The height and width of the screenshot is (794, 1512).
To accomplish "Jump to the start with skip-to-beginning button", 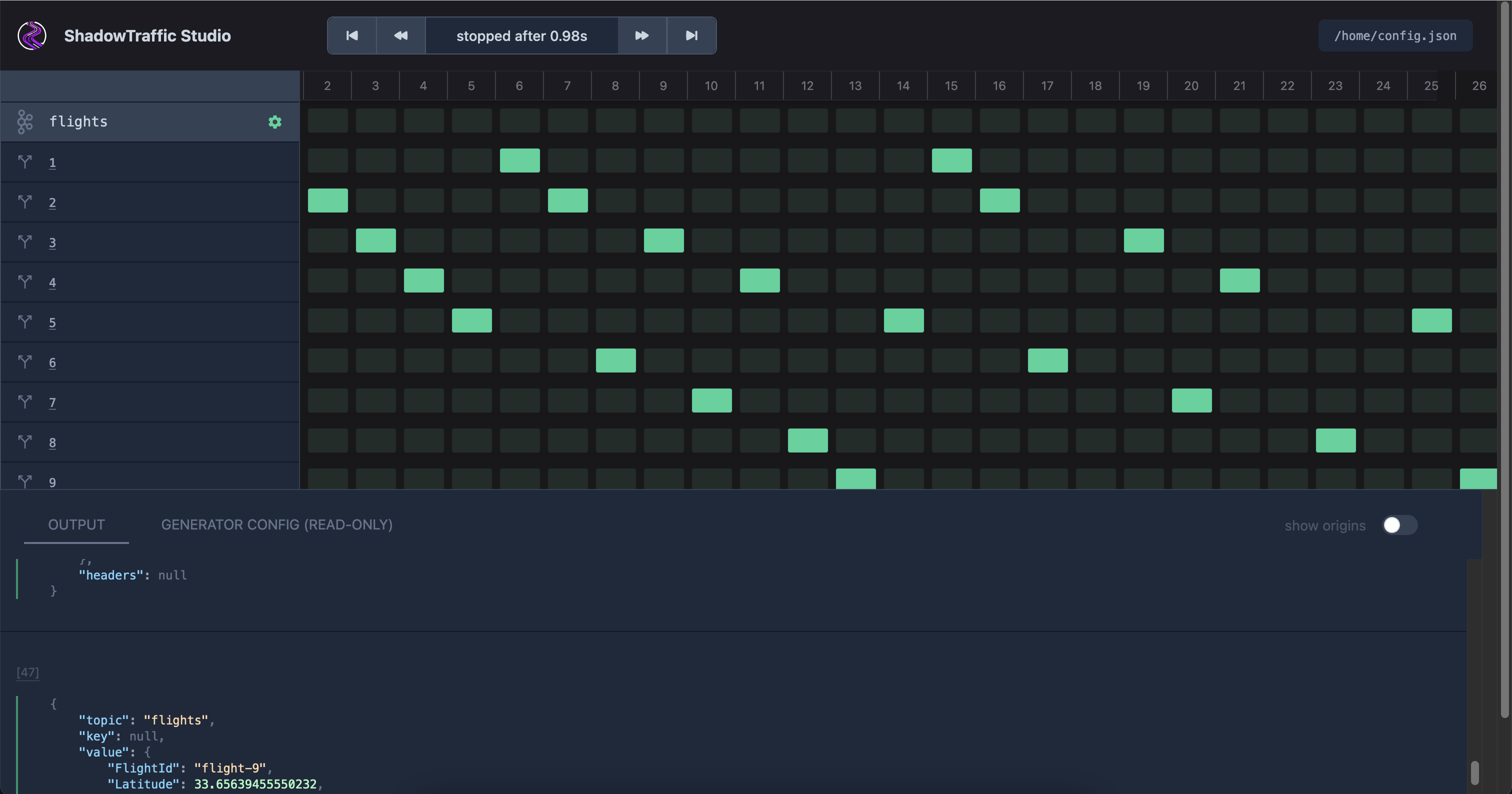I will [352, 36].
